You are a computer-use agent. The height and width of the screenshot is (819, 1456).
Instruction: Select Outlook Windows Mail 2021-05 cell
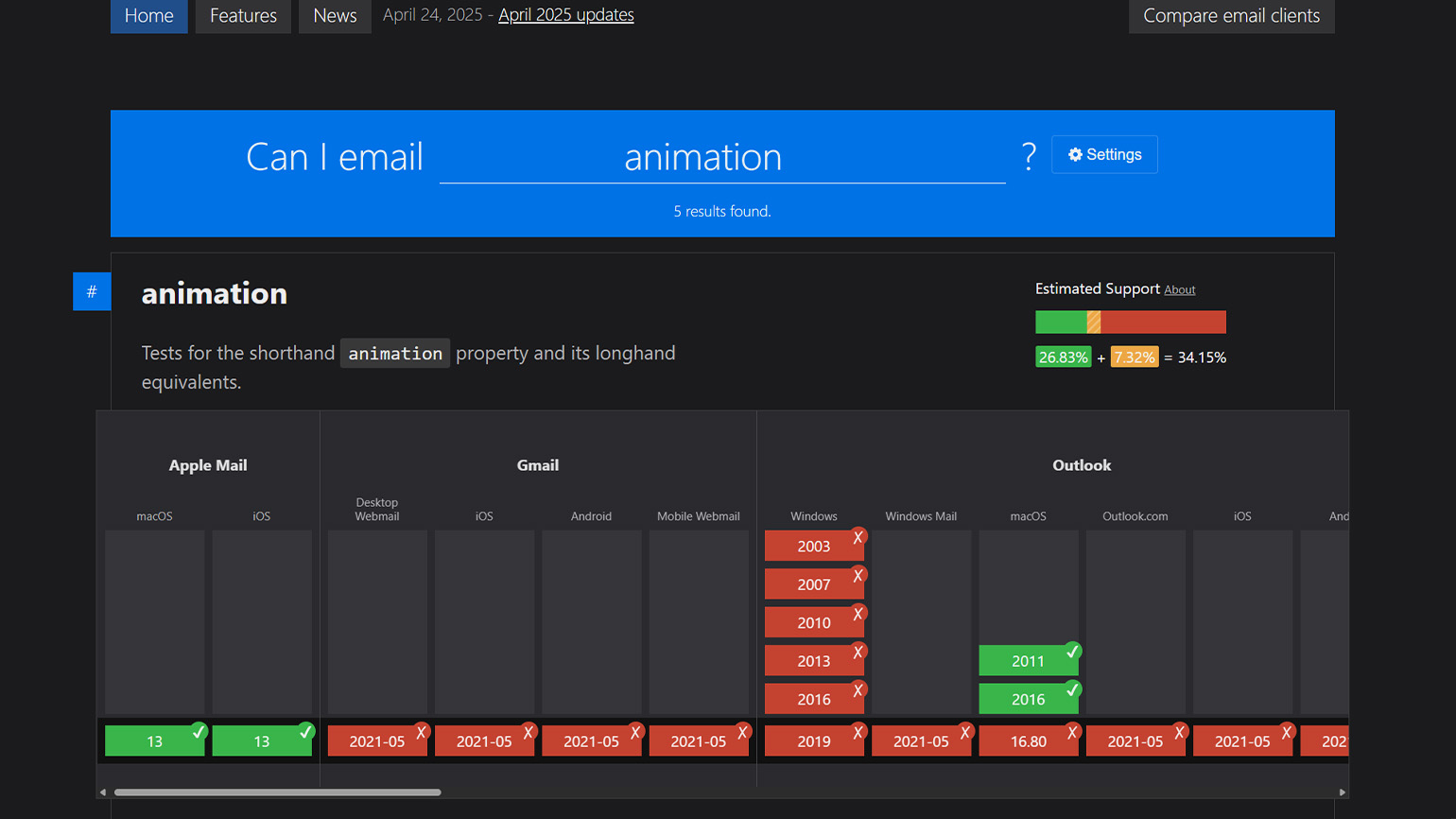click(921, 741)
